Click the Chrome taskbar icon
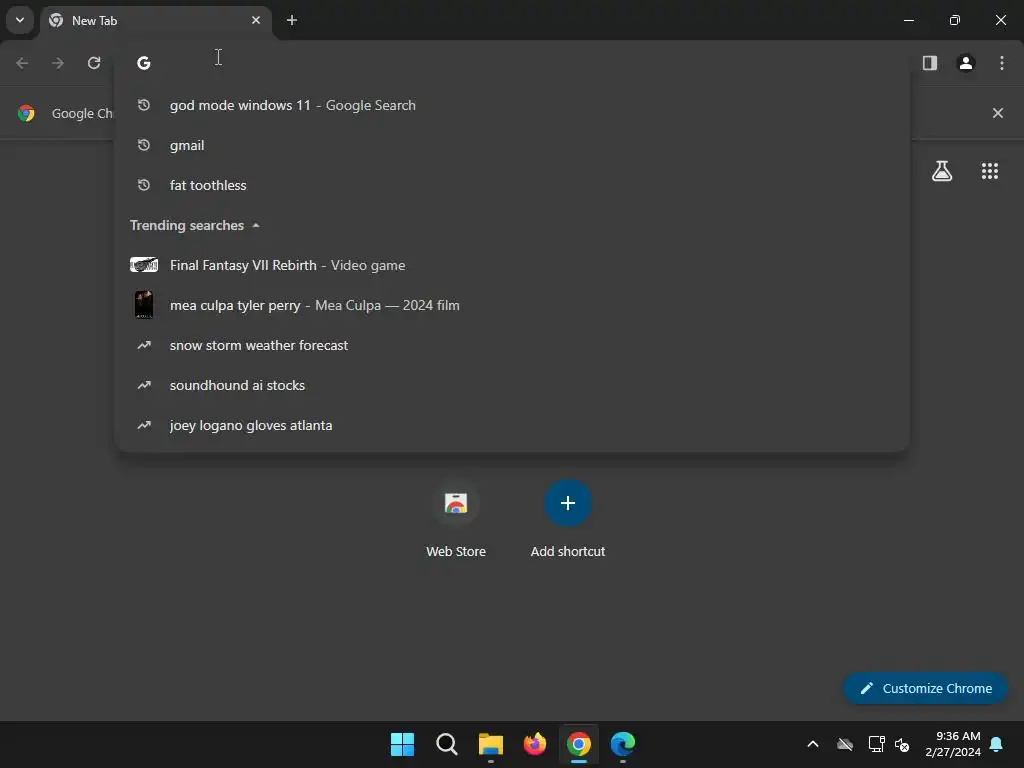 coord(579,744)
